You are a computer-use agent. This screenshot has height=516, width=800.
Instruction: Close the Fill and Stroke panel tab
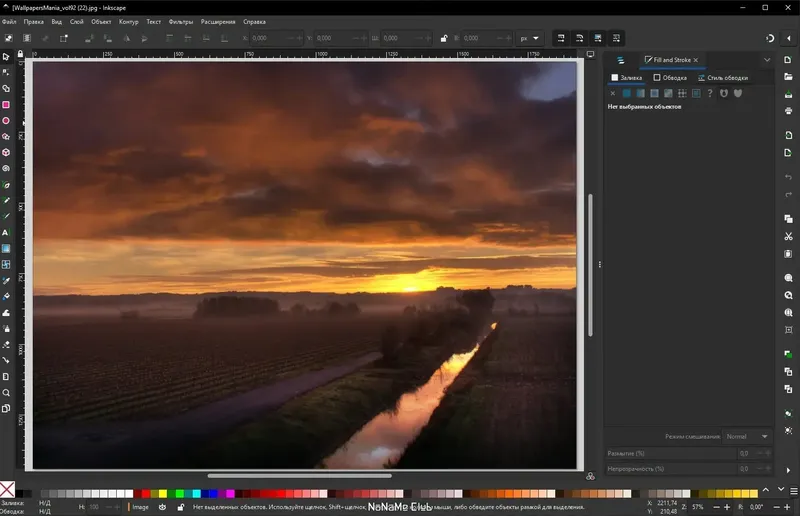pyautogui.click(x=696, y=60)
